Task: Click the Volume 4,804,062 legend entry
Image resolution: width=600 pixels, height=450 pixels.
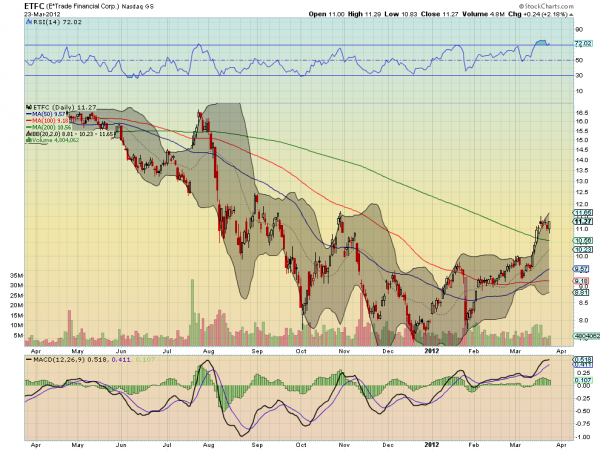Action: coord(56,140)
